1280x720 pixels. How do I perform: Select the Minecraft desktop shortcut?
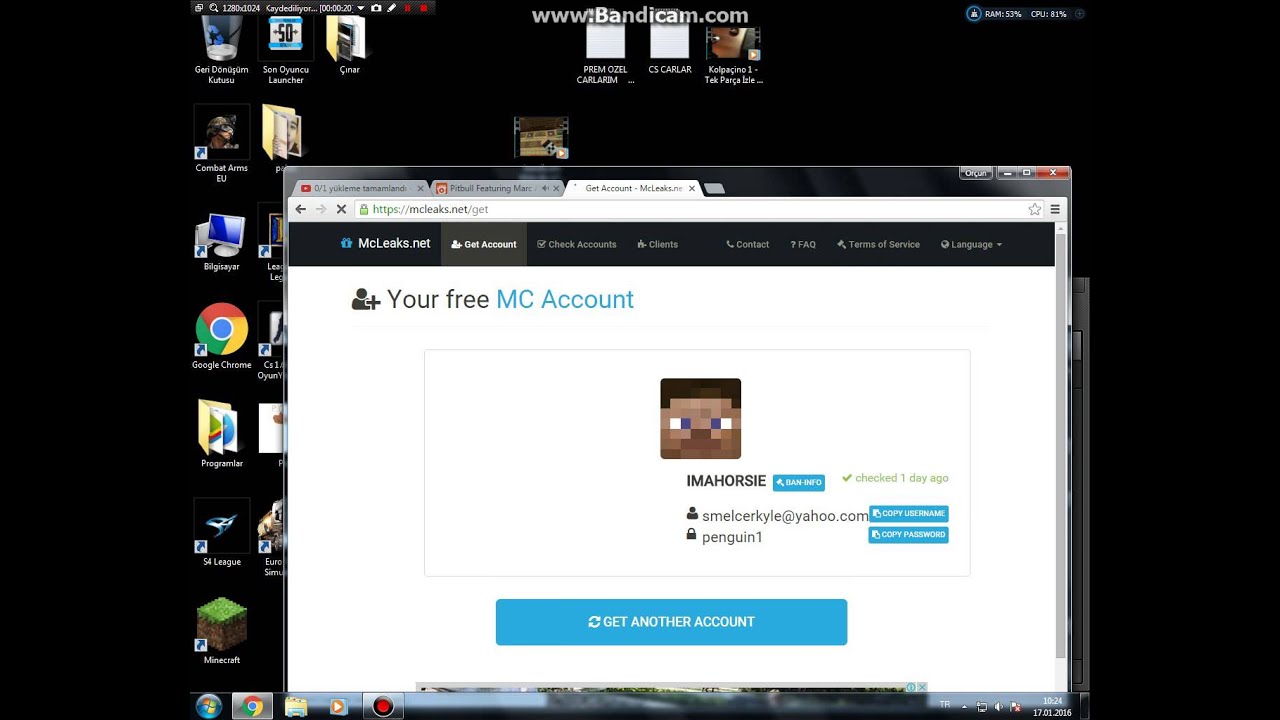(x=222, y=631)
